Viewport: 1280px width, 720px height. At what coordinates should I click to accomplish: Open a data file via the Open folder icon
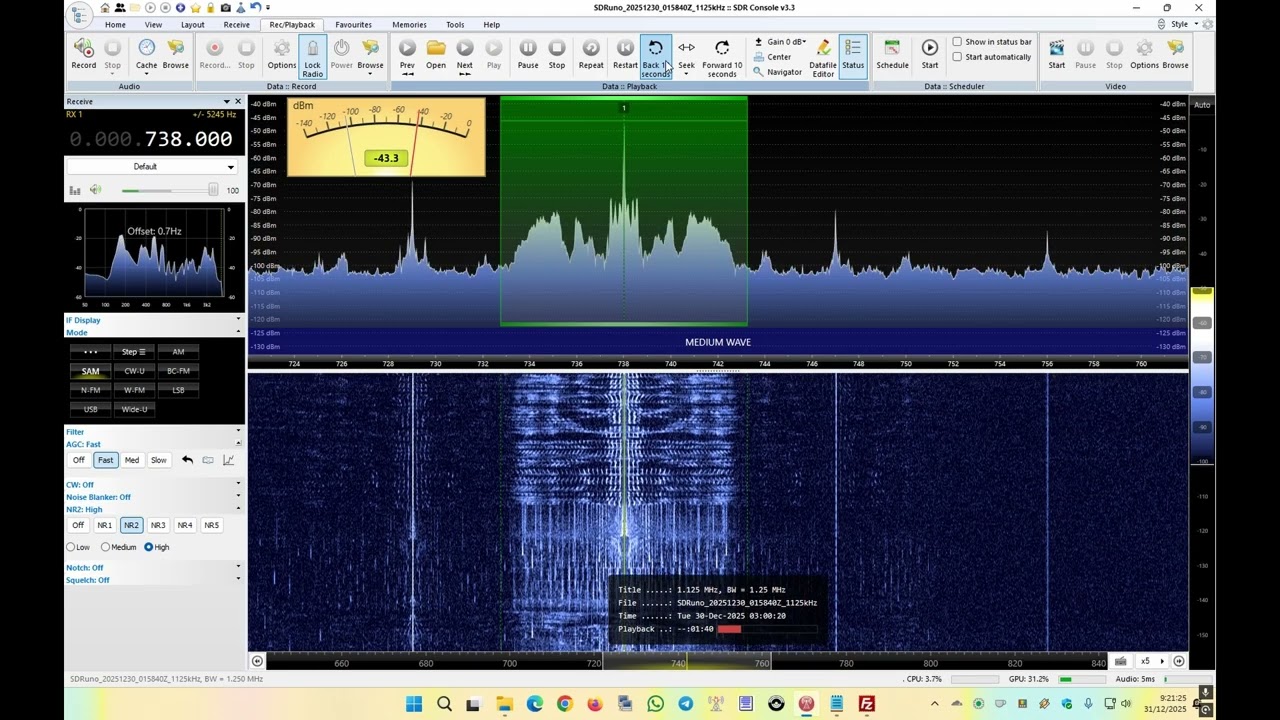point(436,55)
